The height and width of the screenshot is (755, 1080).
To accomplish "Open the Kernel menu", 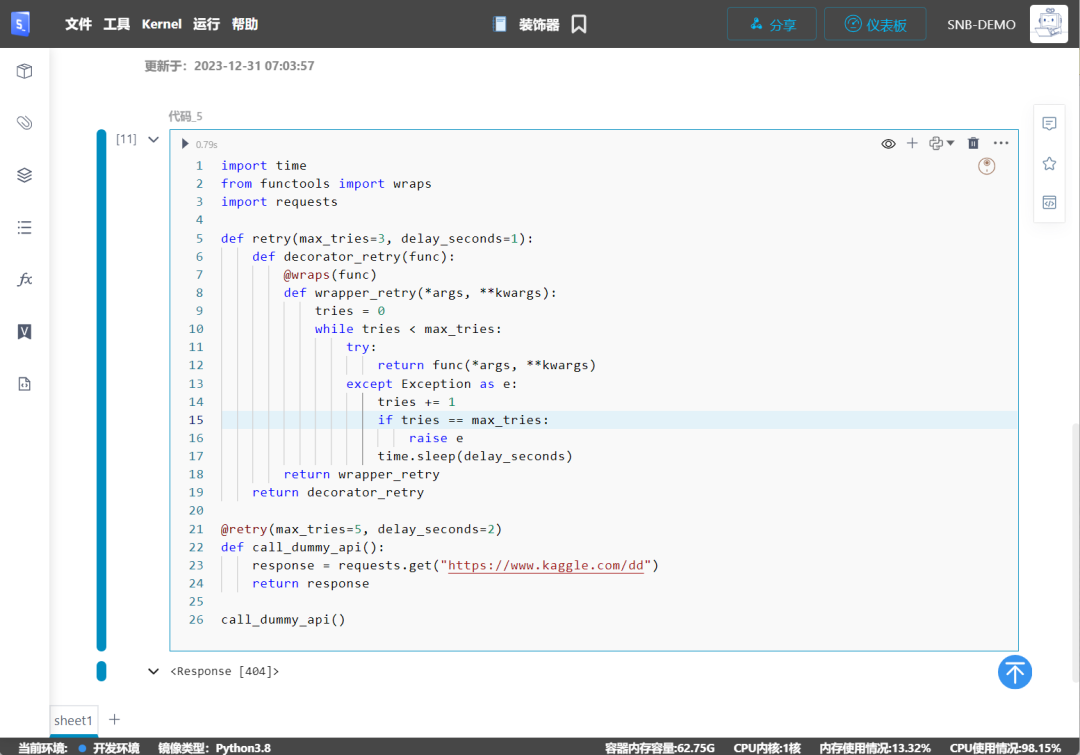I will click(162, 24).
